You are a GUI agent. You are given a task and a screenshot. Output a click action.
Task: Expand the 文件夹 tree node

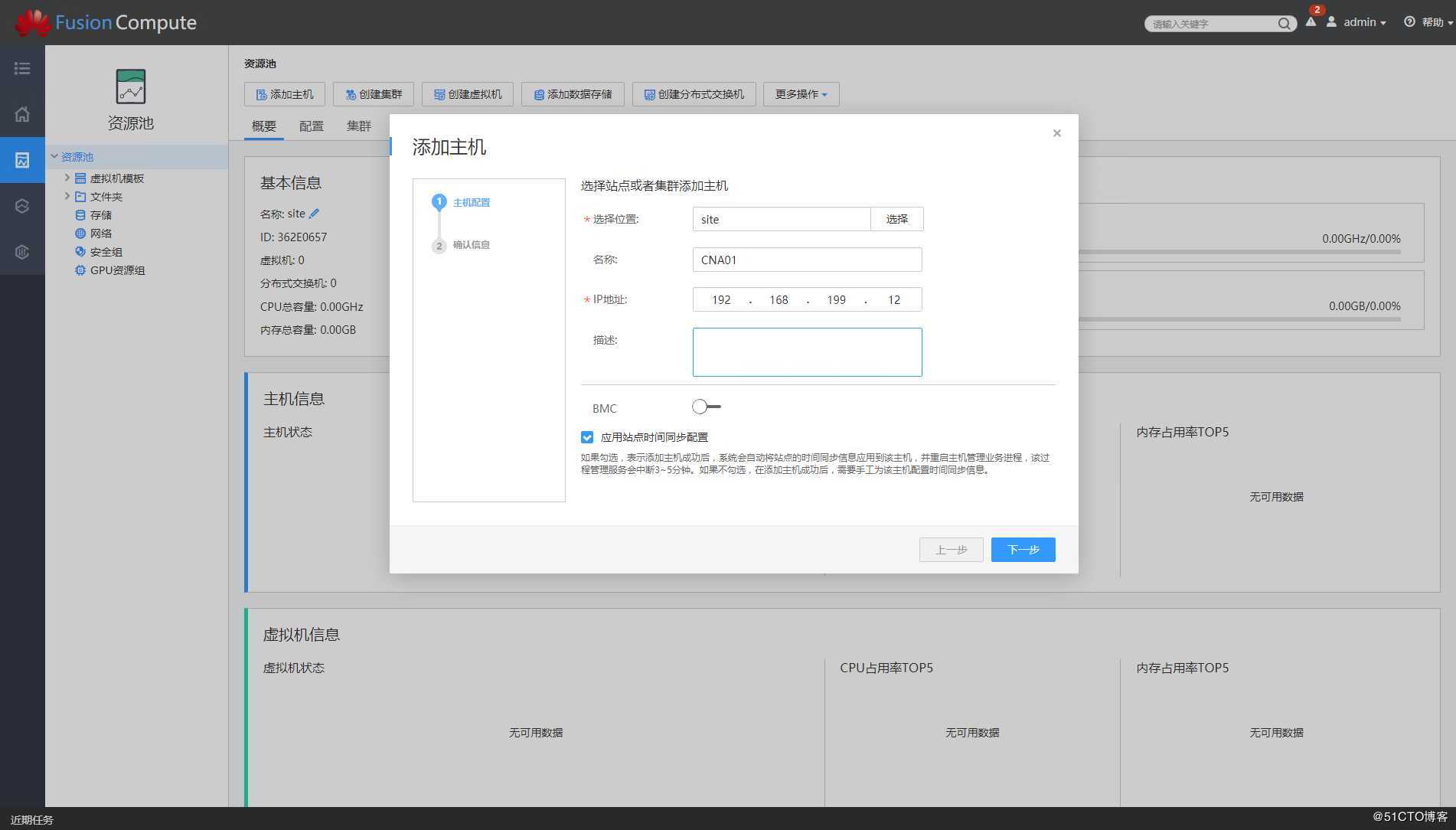click(67, 196)
